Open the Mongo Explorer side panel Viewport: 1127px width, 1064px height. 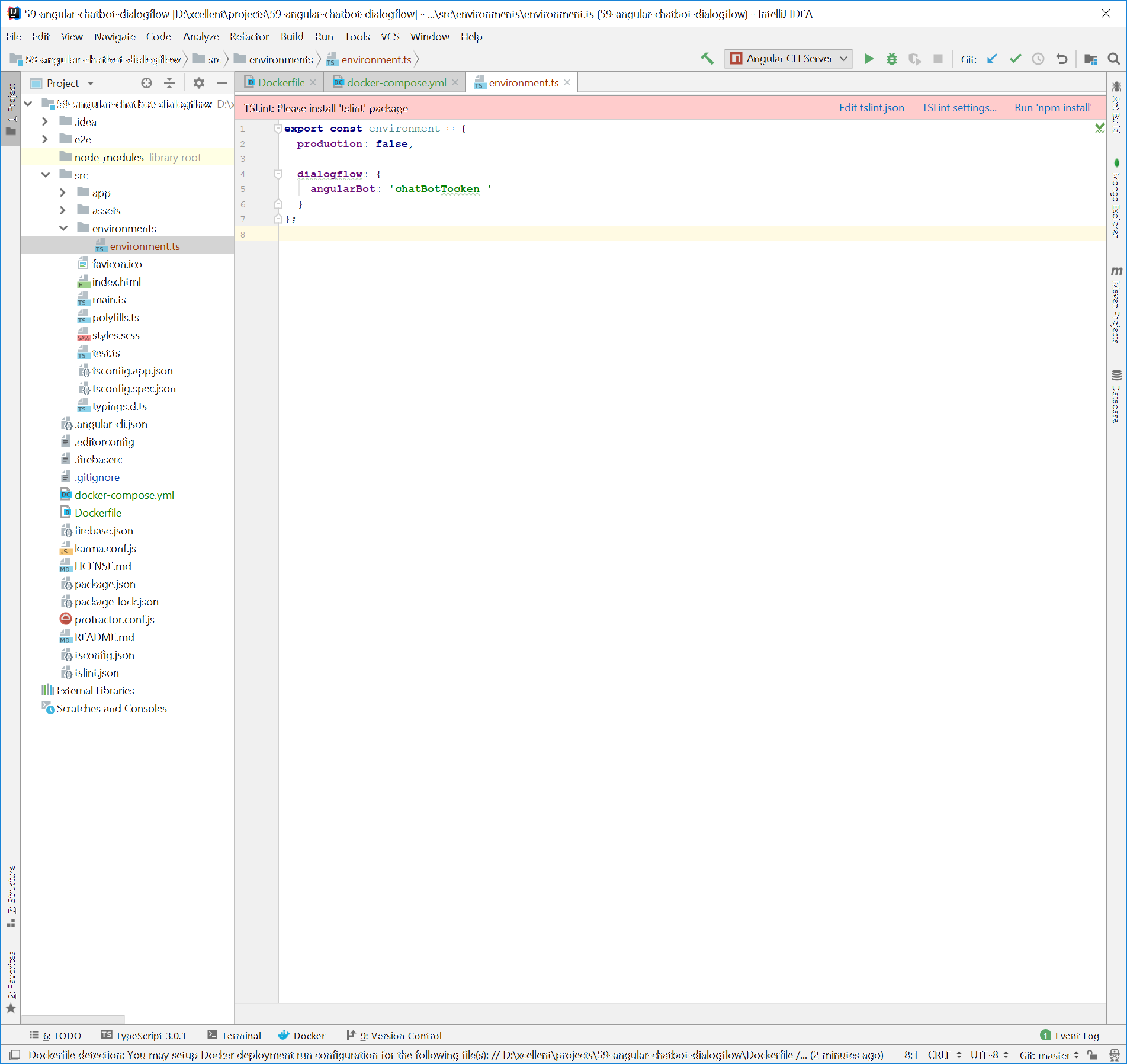tap(1116, 198)
